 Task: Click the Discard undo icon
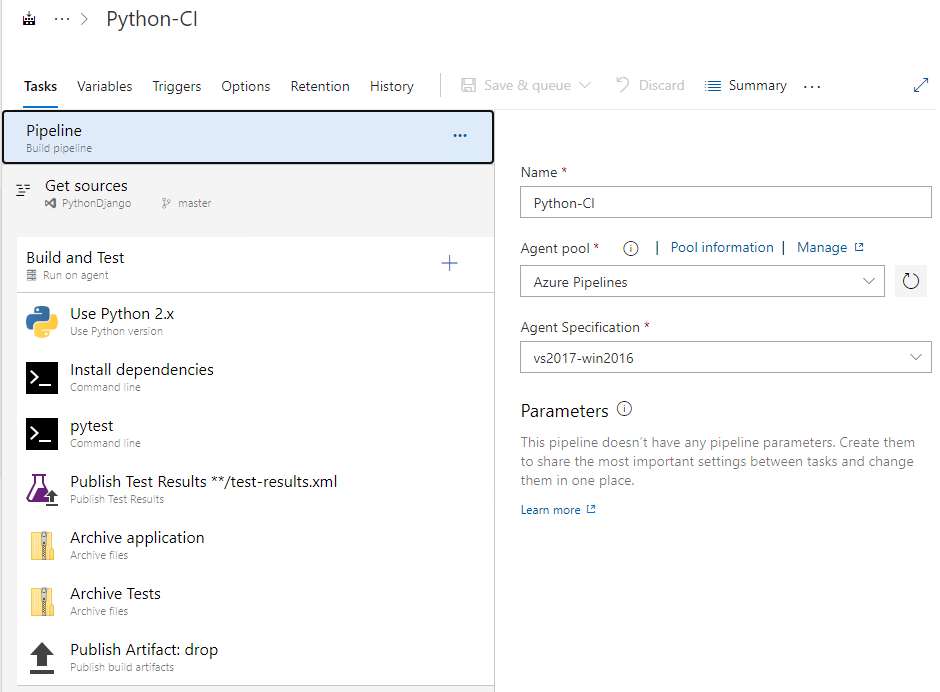(x=623, y=85)
